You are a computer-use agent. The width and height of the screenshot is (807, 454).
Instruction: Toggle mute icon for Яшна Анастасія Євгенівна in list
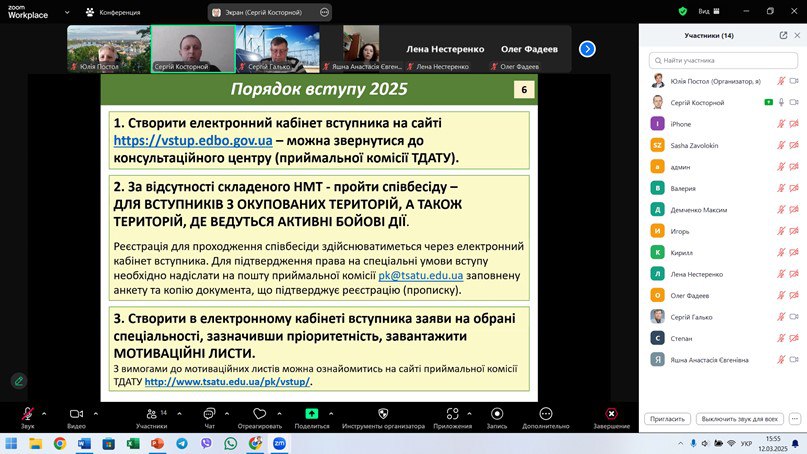pos(781,359)
